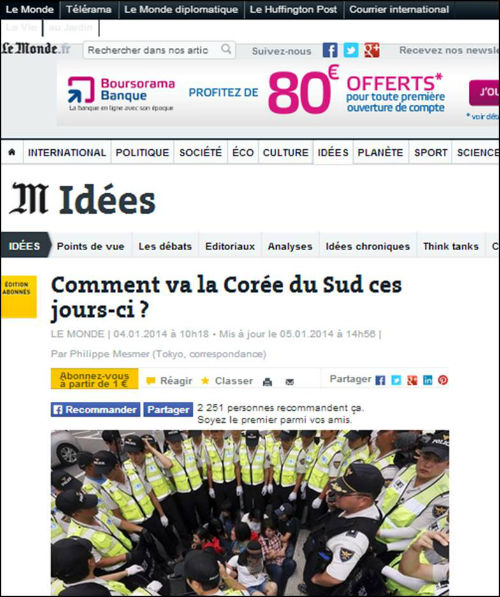Screen dimensions: 500x597
Task: Open Le Monde Google Plus icon
Action: point(372,50)
